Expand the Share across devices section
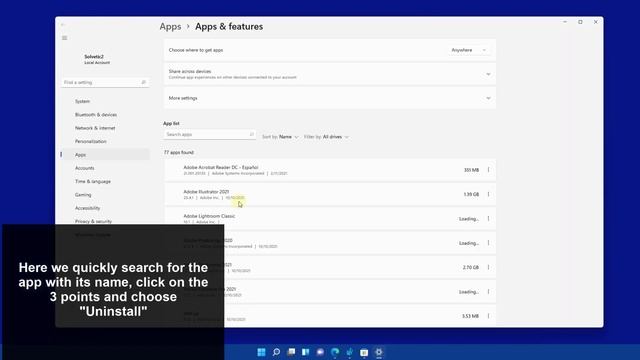640x360 pixels. [x=488, y=74]
